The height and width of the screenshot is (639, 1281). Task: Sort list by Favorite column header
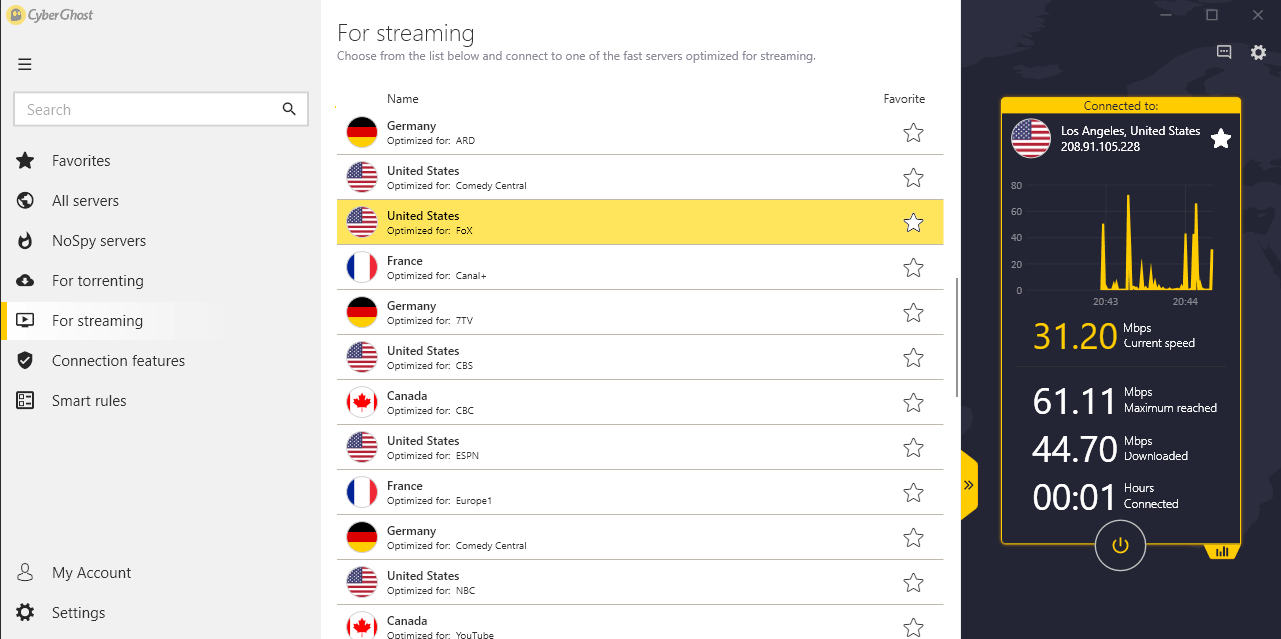coord(904,99)
